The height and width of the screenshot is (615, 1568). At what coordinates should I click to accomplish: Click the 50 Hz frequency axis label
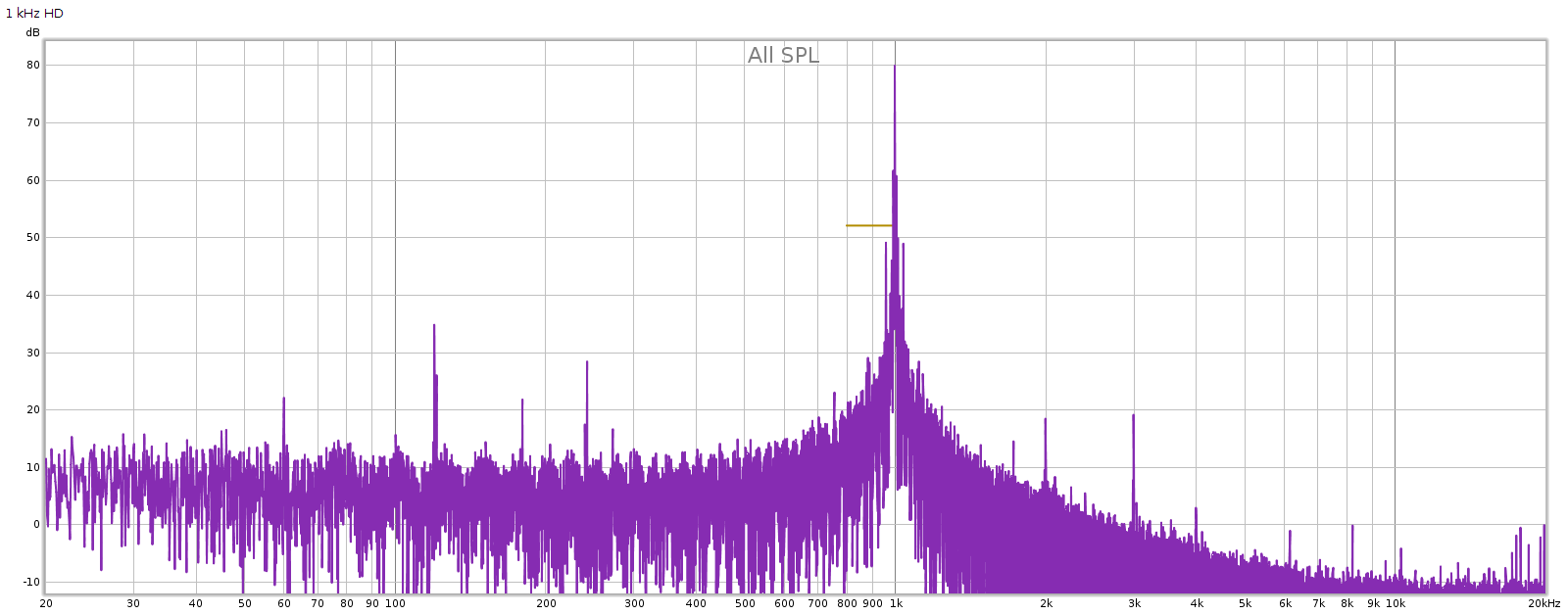(x=245, y=603)
